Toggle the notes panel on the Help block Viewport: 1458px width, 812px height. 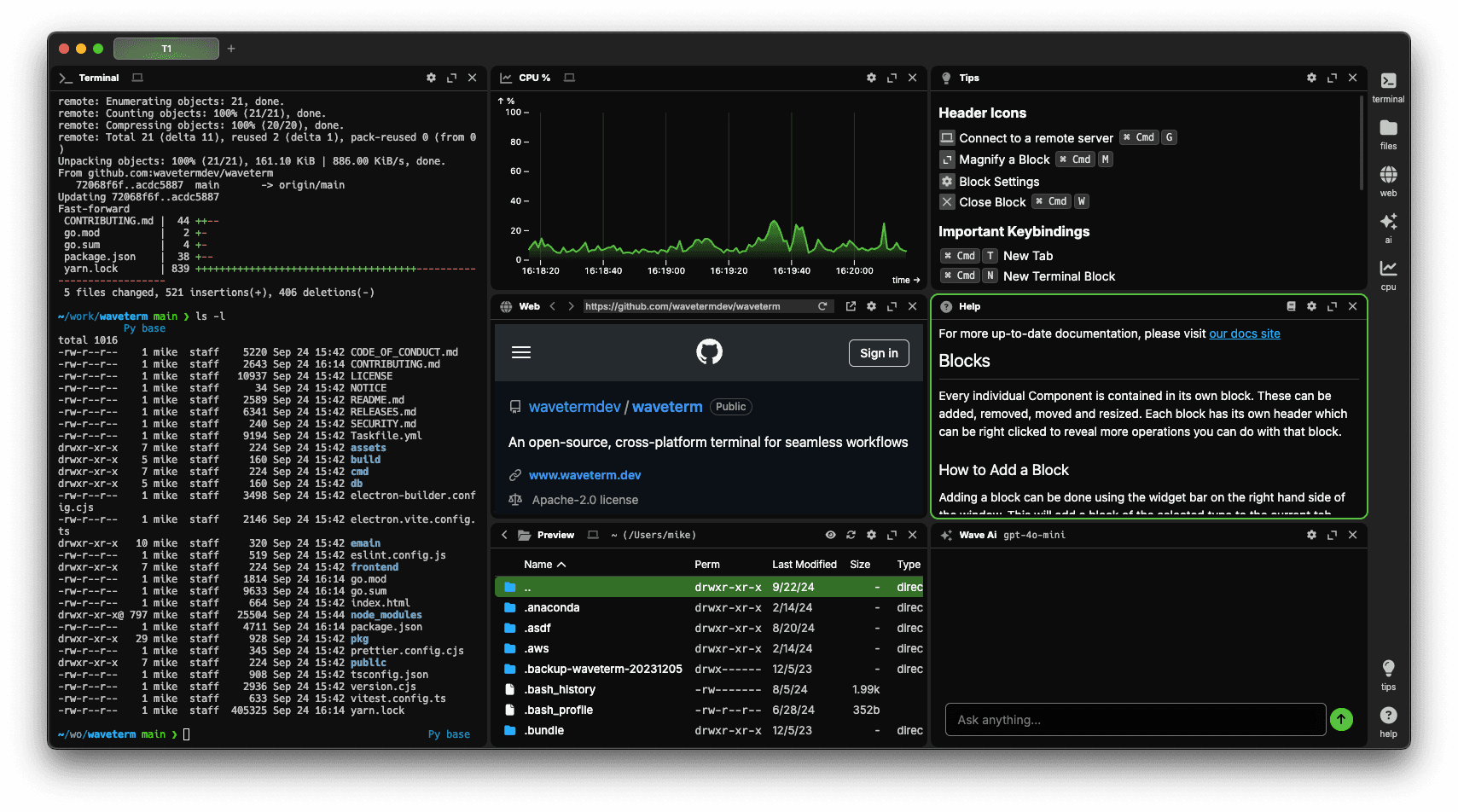[x=1291, y=306]
